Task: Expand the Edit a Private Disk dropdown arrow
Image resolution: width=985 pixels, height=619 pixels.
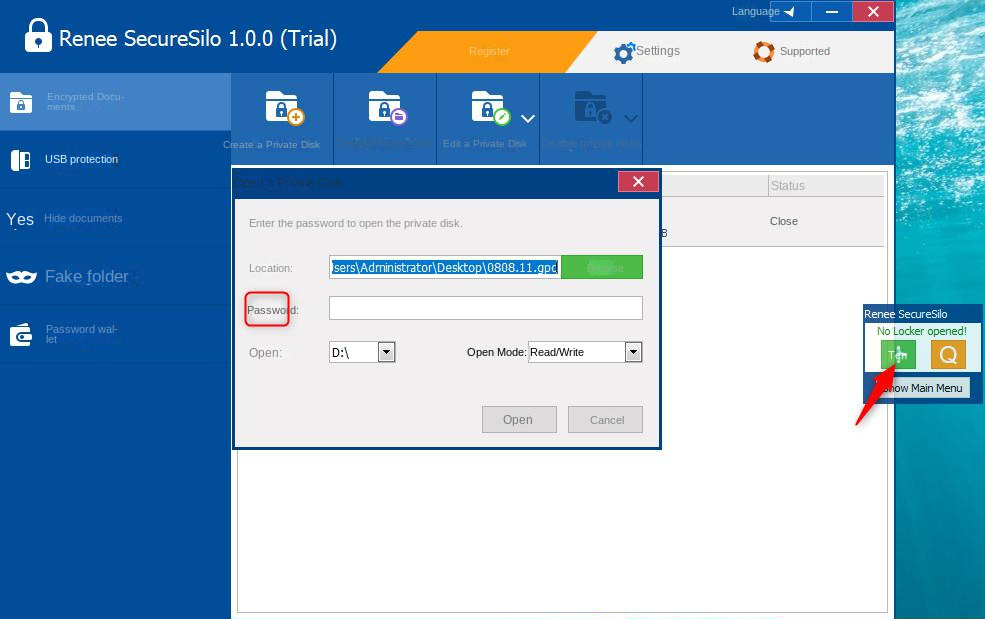Action: (x=528, y=119)
